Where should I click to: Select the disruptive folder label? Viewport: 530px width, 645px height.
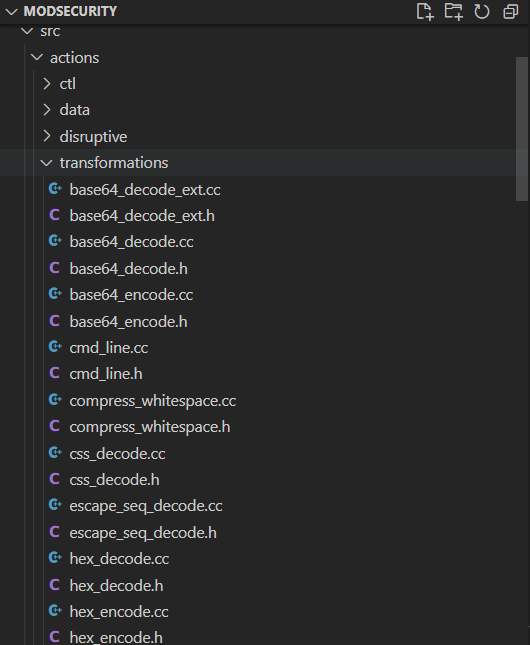pos(93,137)
